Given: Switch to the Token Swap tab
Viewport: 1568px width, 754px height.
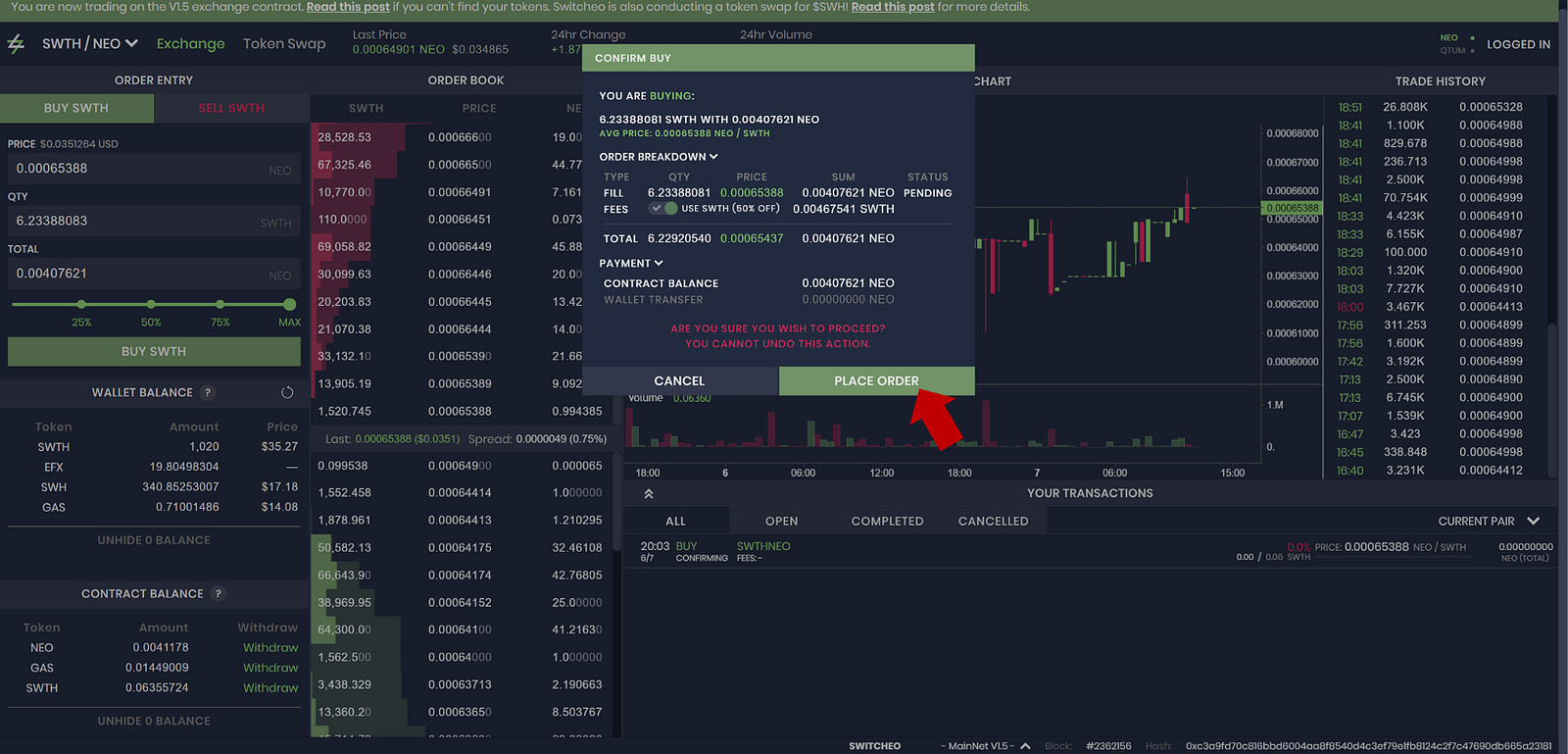Looking at the screenshot, I should click(x=284, y=43).
